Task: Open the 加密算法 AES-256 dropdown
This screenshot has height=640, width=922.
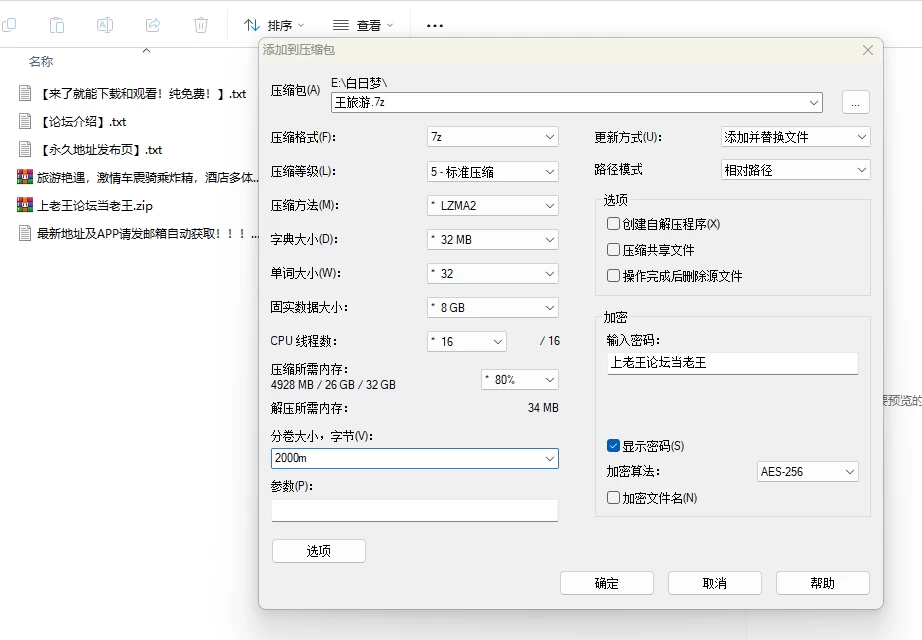Action: pos(807,472)
